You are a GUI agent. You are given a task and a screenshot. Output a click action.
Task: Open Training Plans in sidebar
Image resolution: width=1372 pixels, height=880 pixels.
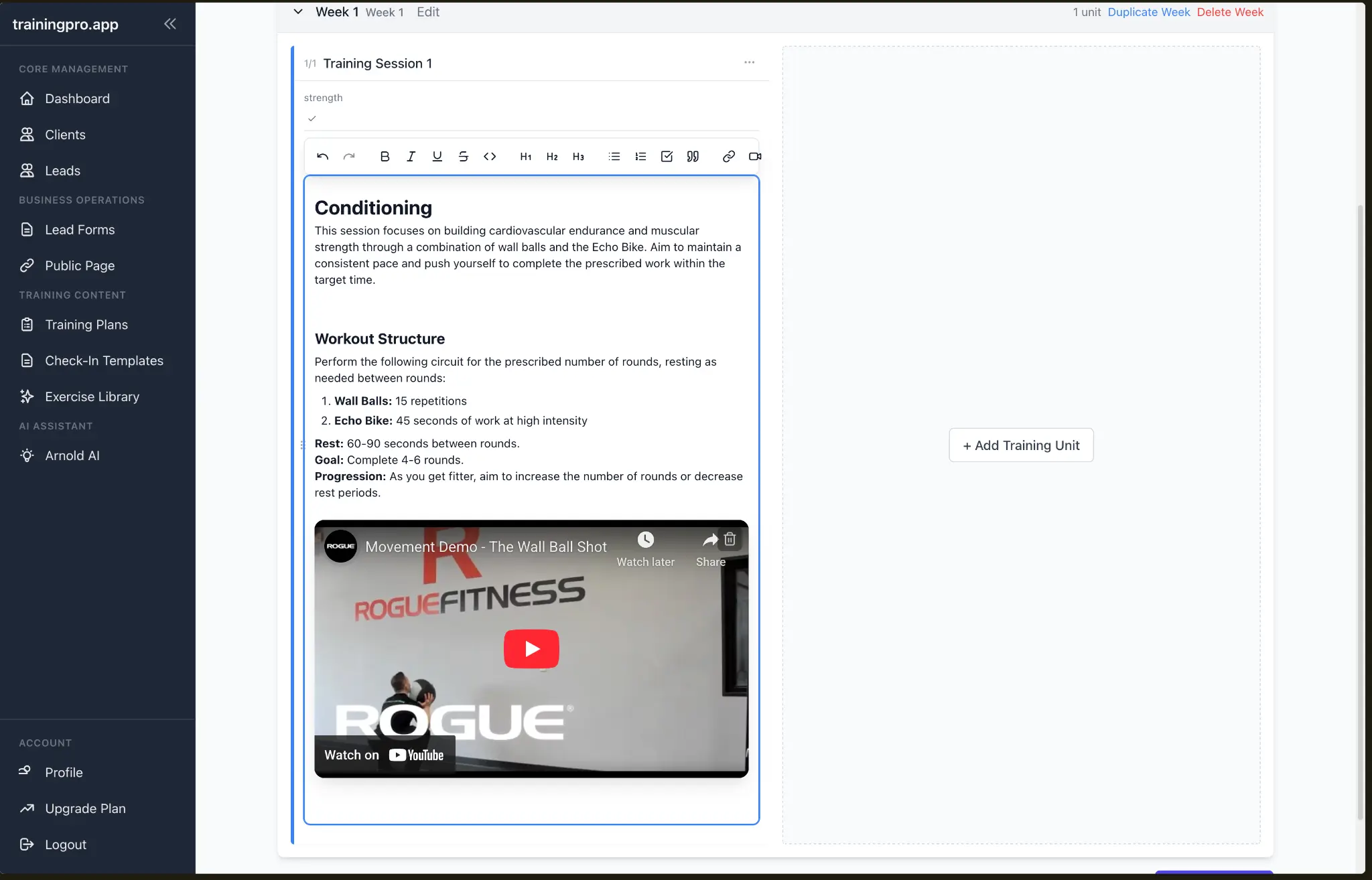pyautogui.click(x=86, y=325)
